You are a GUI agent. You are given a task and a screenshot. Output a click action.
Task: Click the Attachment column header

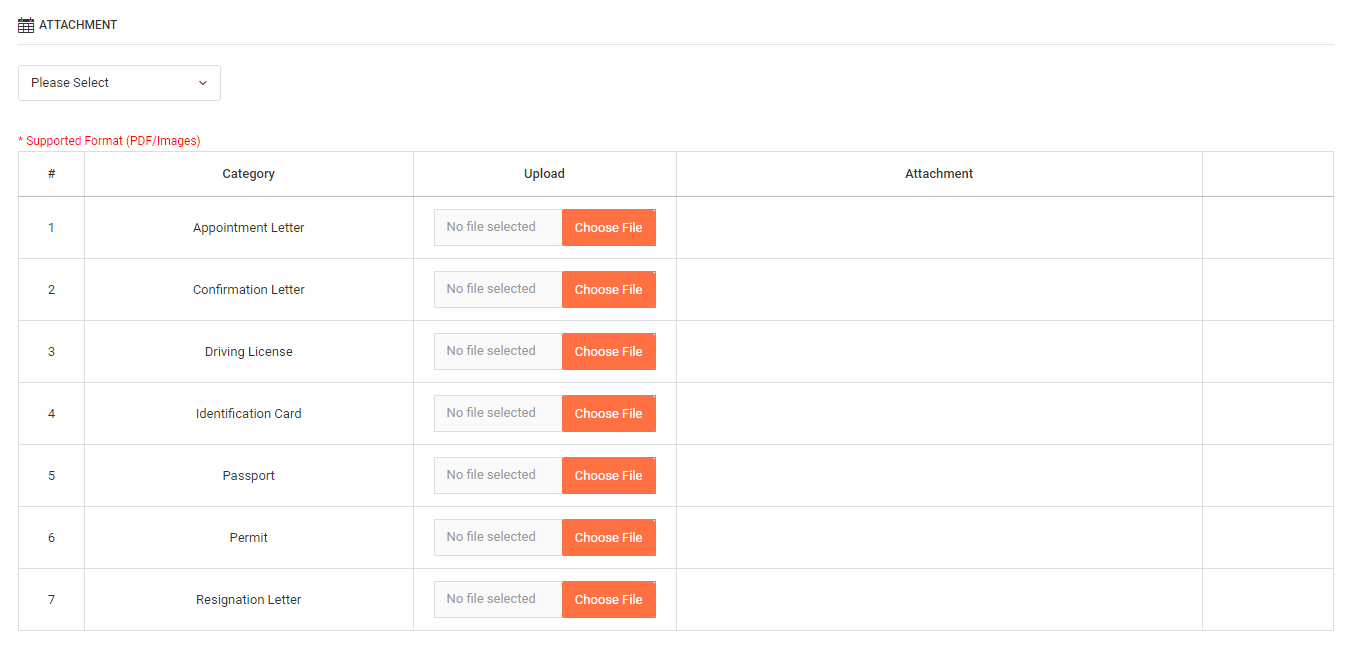938,173
